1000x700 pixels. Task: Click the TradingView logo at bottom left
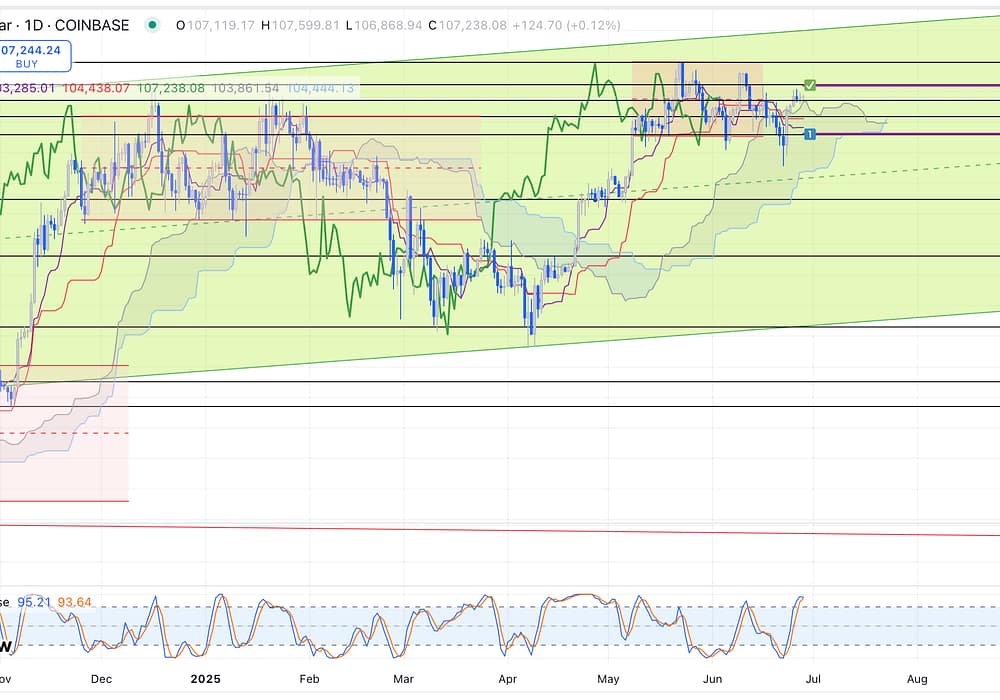pyautogui.click(x=8, y=648)
